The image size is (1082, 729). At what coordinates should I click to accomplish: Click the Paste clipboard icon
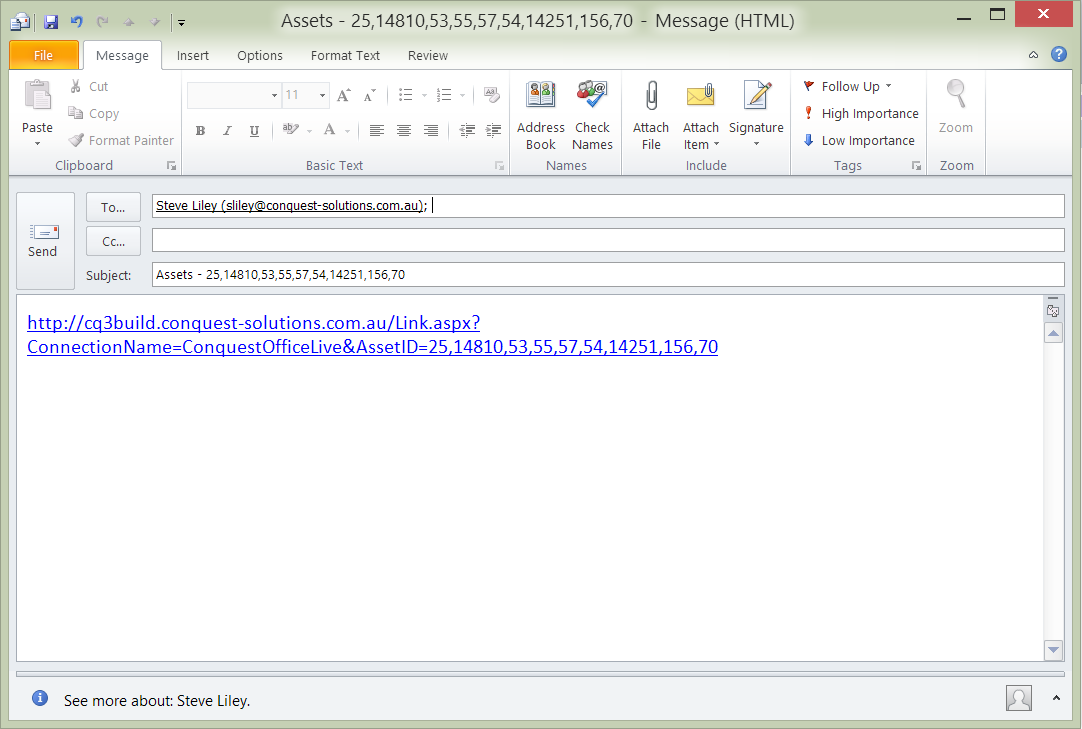click(37, 96)
